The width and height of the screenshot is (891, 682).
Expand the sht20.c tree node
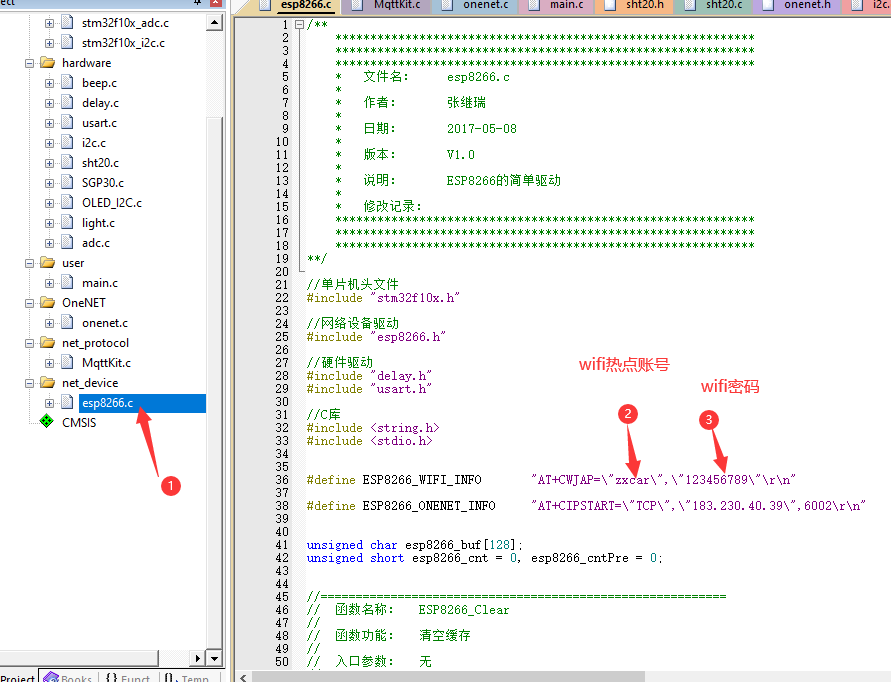click(49, 163)
